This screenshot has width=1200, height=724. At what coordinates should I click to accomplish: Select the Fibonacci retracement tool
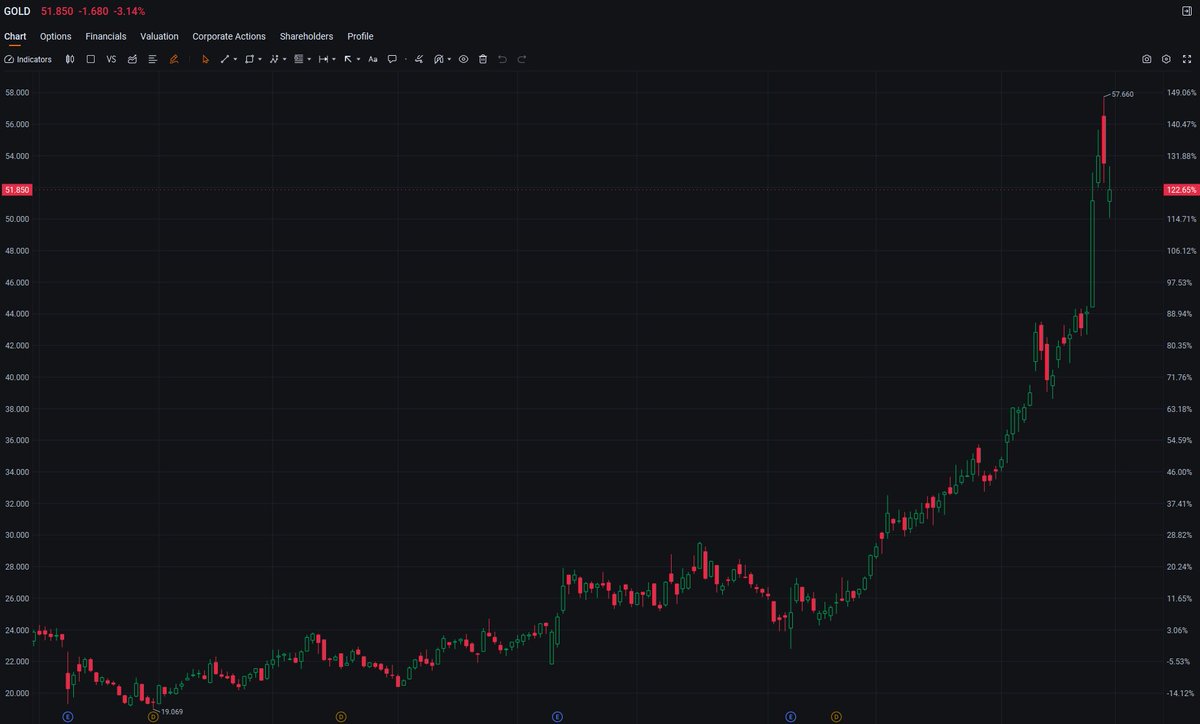click(x=298, y=59)
